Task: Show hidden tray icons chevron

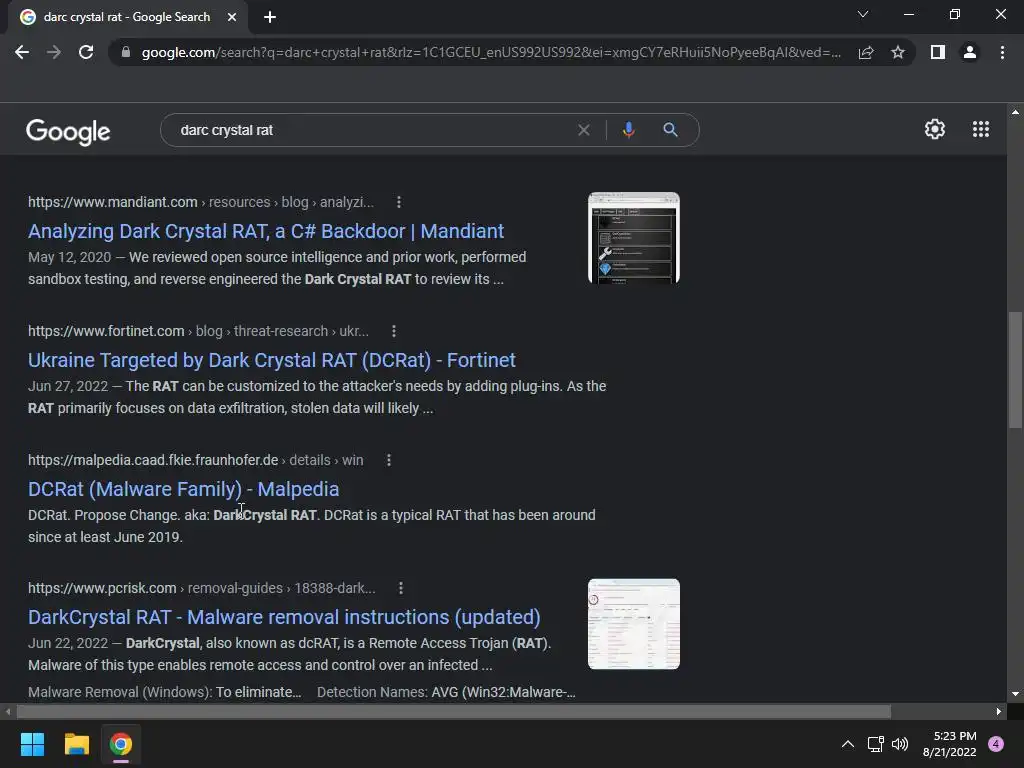Action: [x=848, y=744]
